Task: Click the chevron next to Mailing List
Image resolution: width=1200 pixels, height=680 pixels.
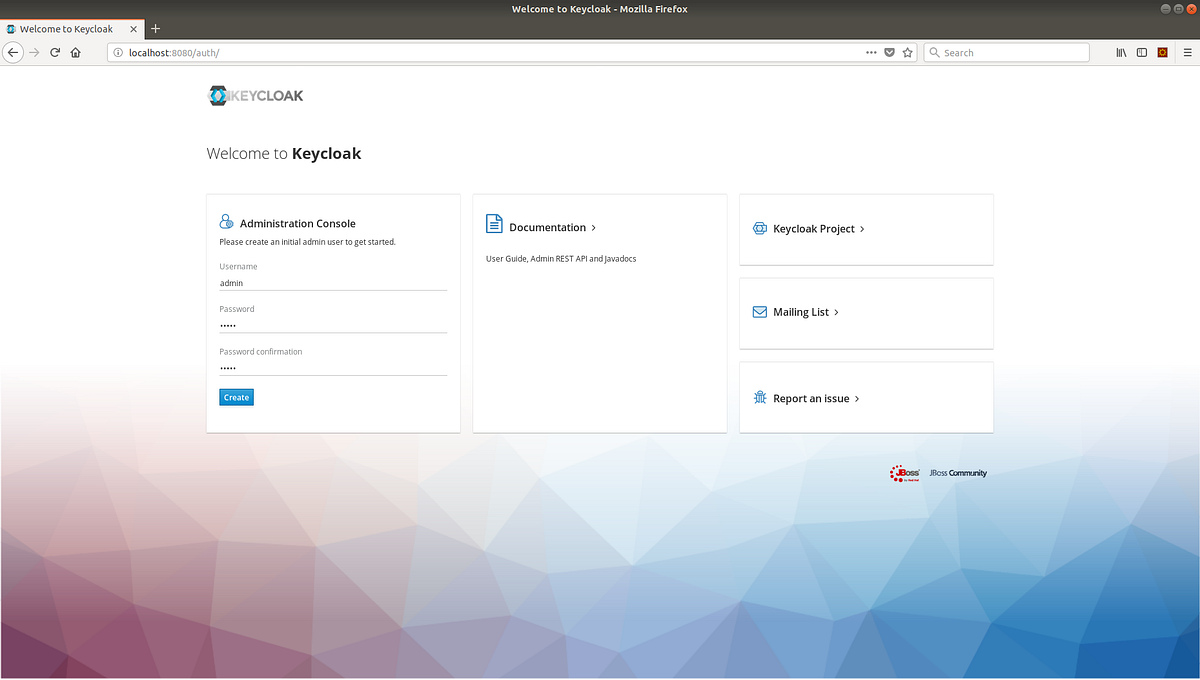Action: [x=836, y=312]
